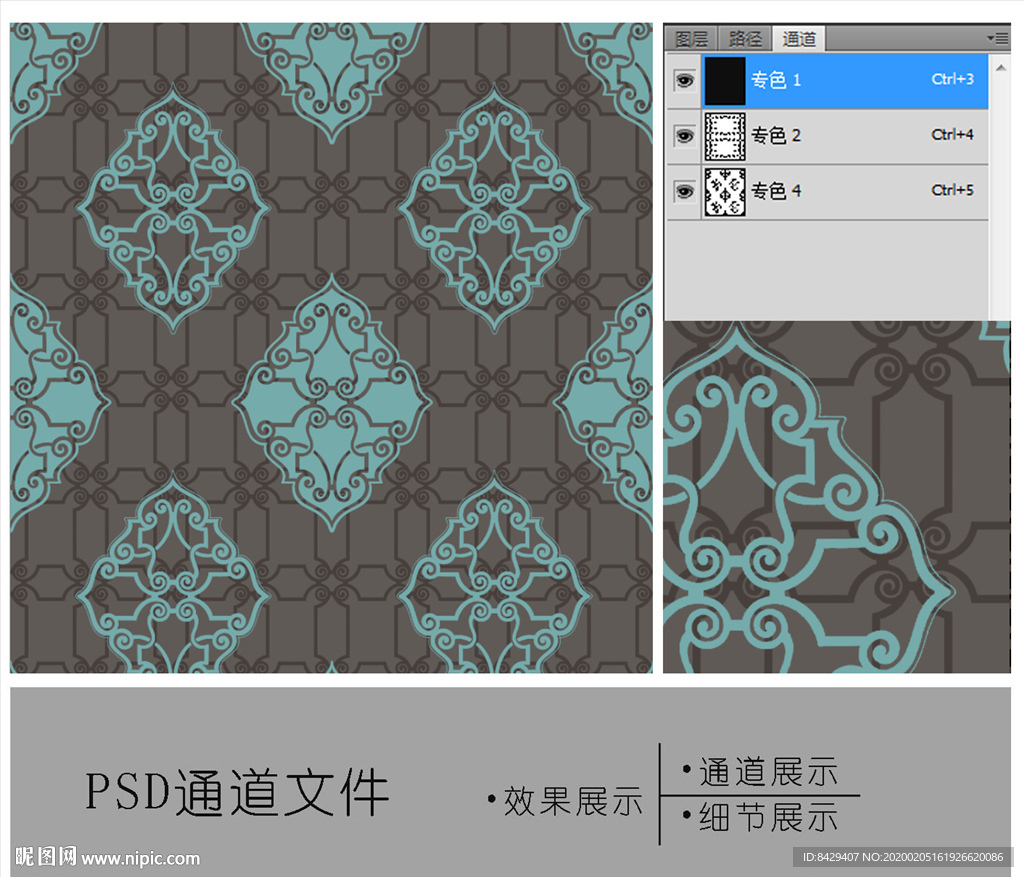Click the 通道展示 label
Image resolution: width=1024 pixels, height=877 pixels.
pyautogui.click(x=768, y=772)
